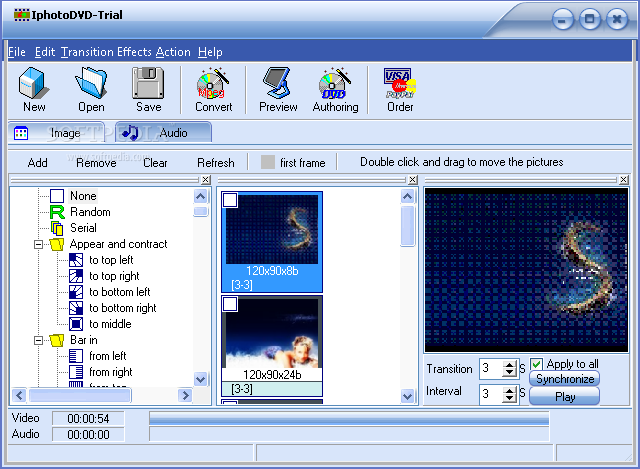Click the Clear button
Screen dimensions: 640x469
(155, 163)
